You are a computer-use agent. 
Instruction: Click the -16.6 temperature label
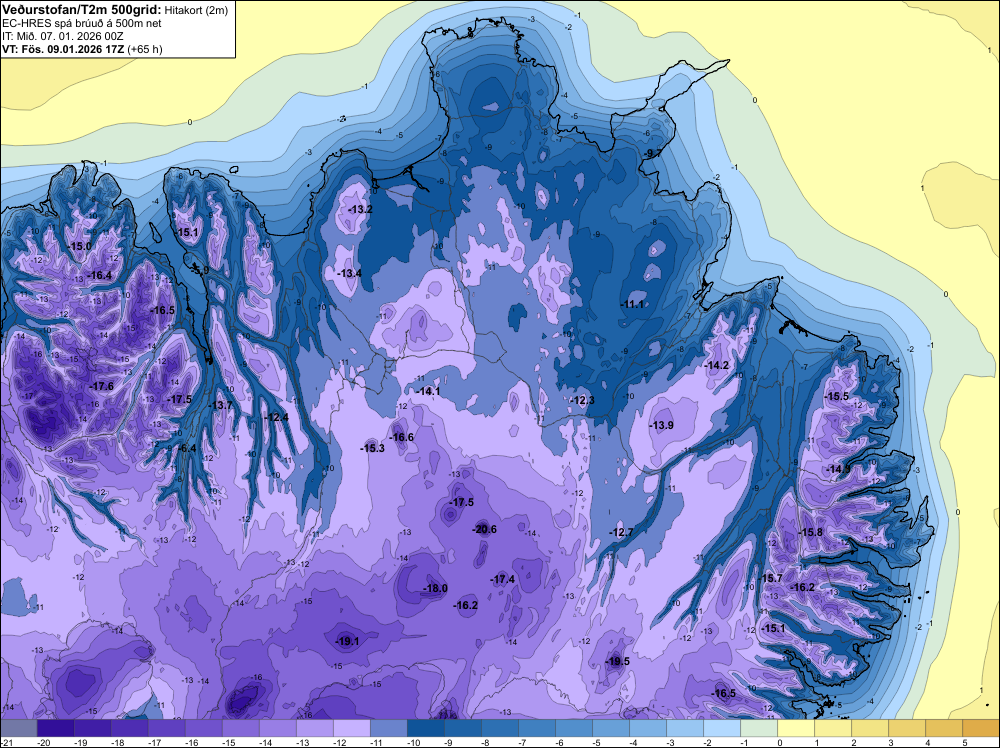[x=402, y=437]
